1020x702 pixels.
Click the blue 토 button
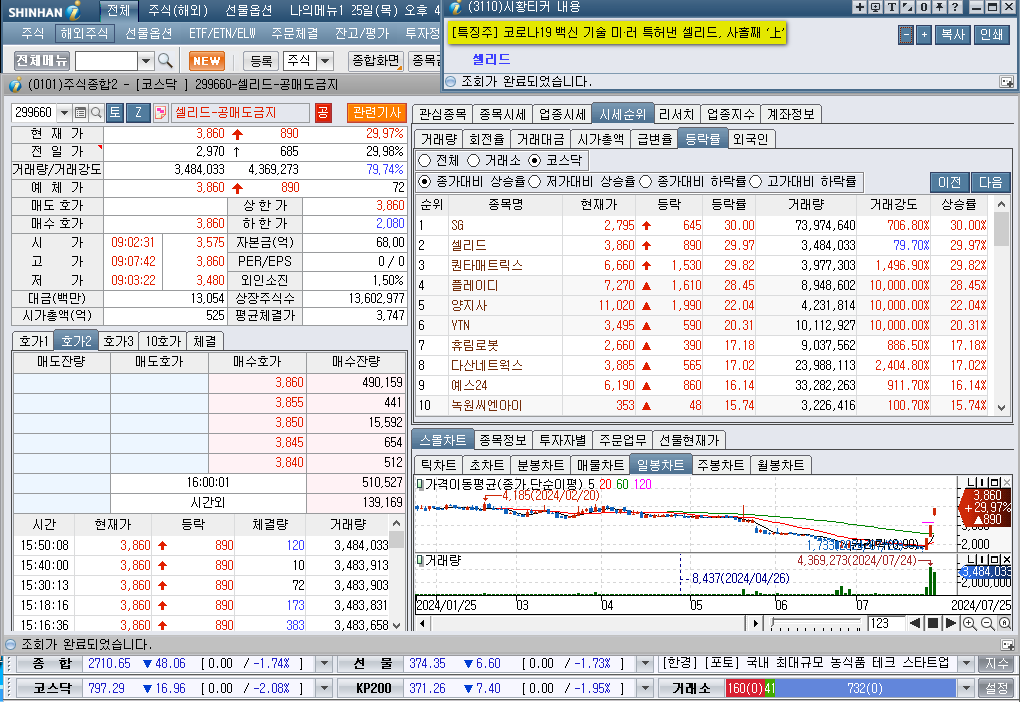click(114, 113)
